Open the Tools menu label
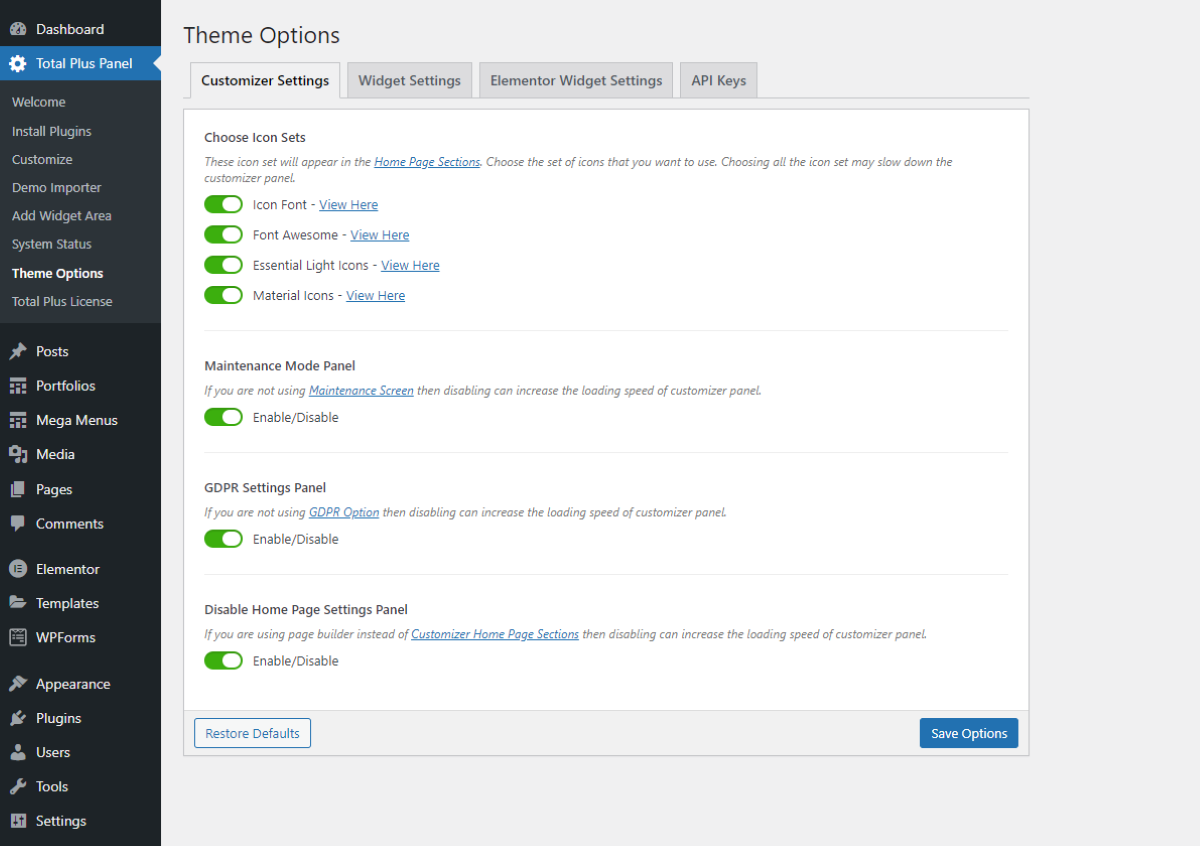 point(52,786)
